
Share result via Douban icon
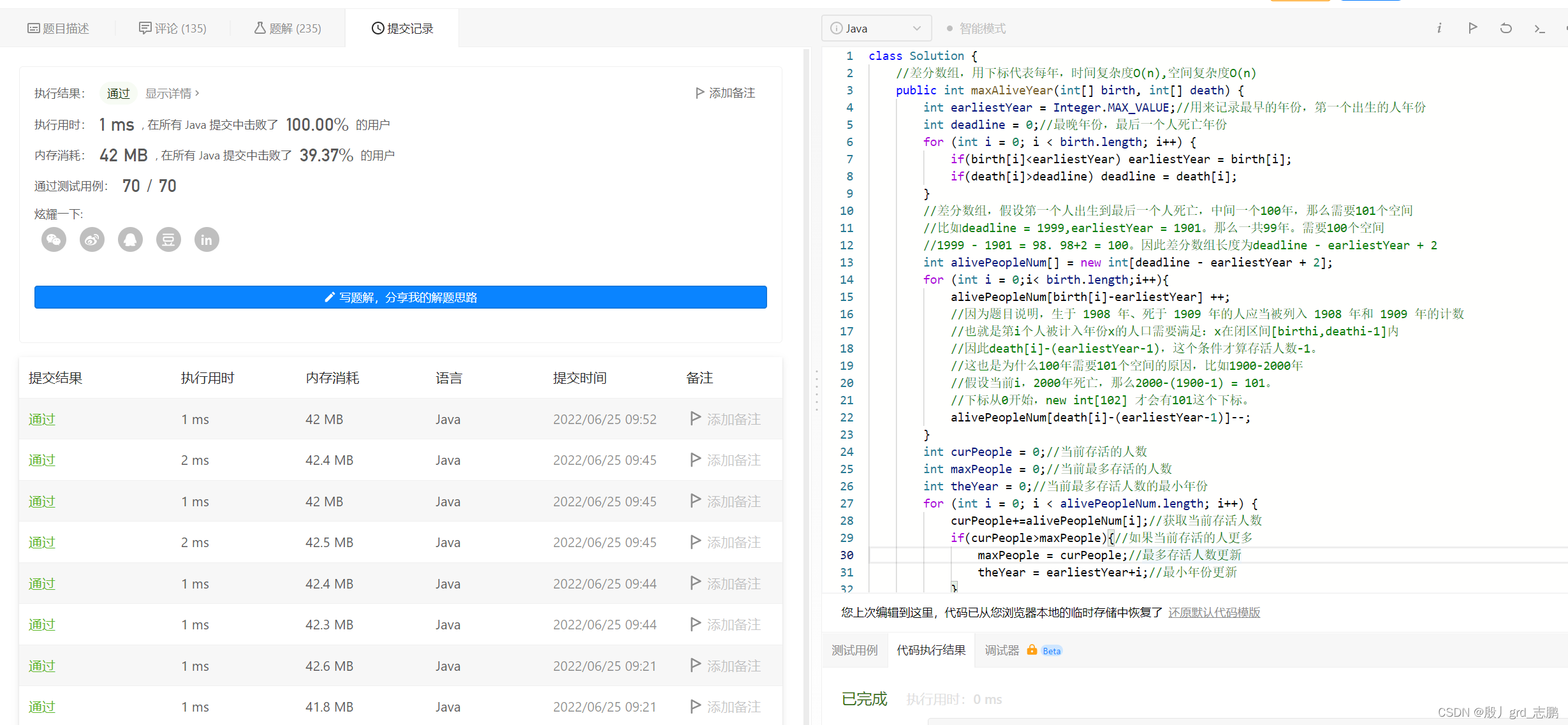(168, 240)
